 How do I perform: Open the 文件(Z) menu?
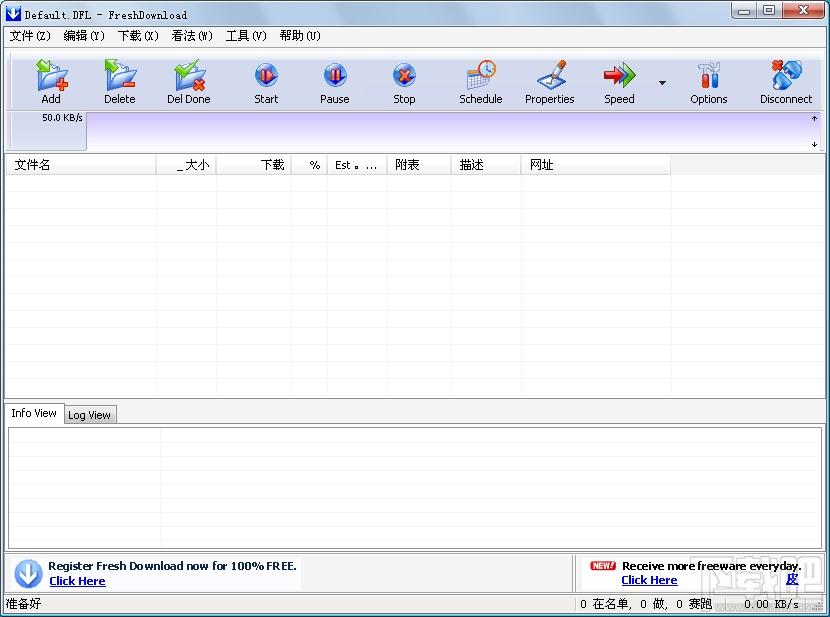(30, 36)
